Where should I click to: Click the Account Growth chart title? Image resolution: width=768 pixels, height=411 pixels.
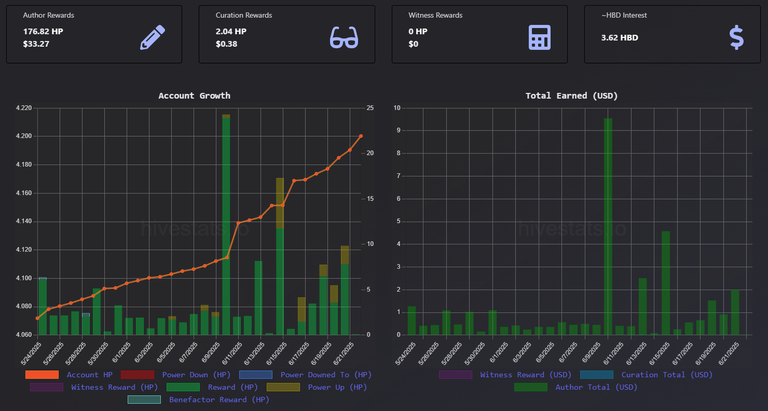pyautogui.click(x=194, y=96)
